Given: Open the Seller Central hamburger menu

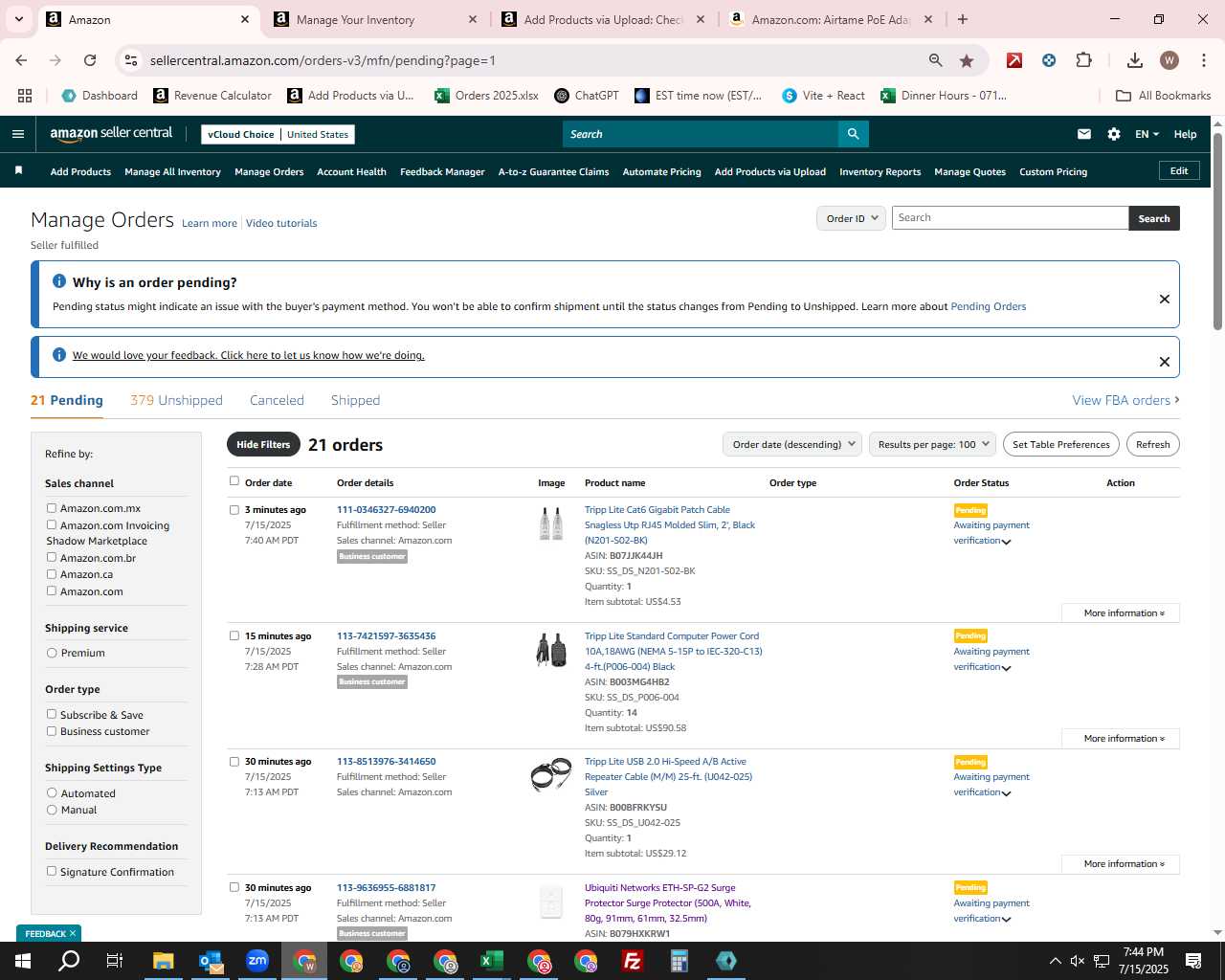Looking at the screenshot, I should coord(17,134).
